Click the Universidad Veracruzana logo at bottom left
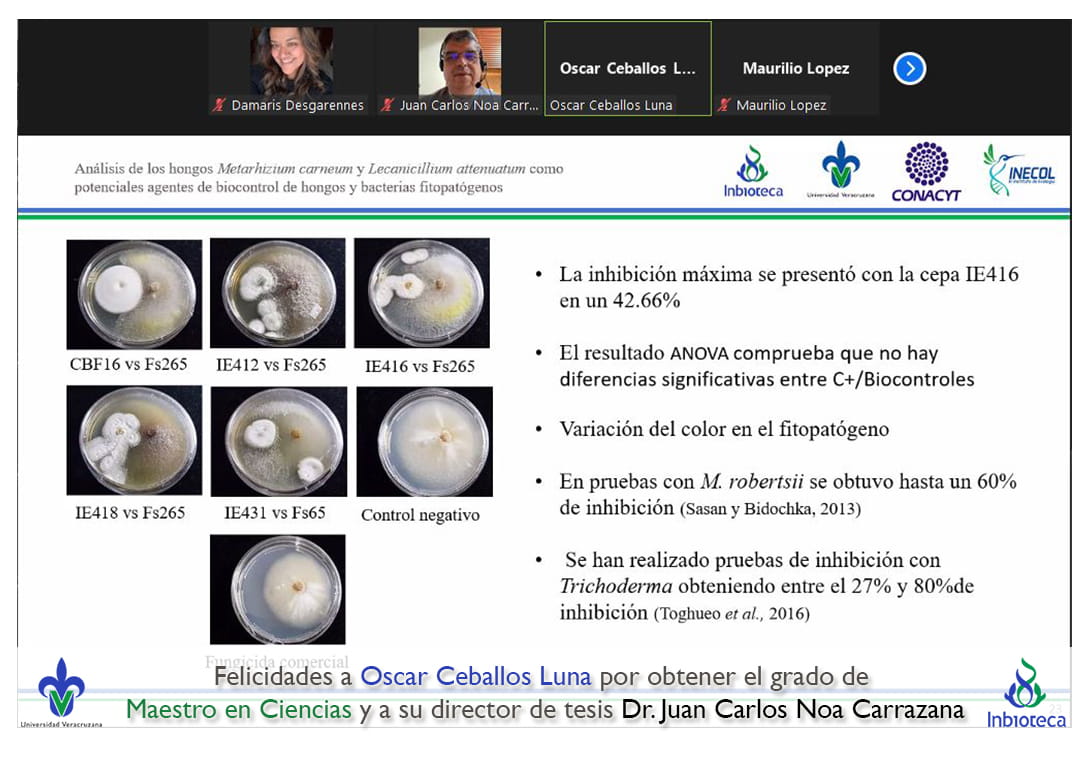Image resolution: width=1090 pixels, height=760 pixels. [x=61, y=692]
